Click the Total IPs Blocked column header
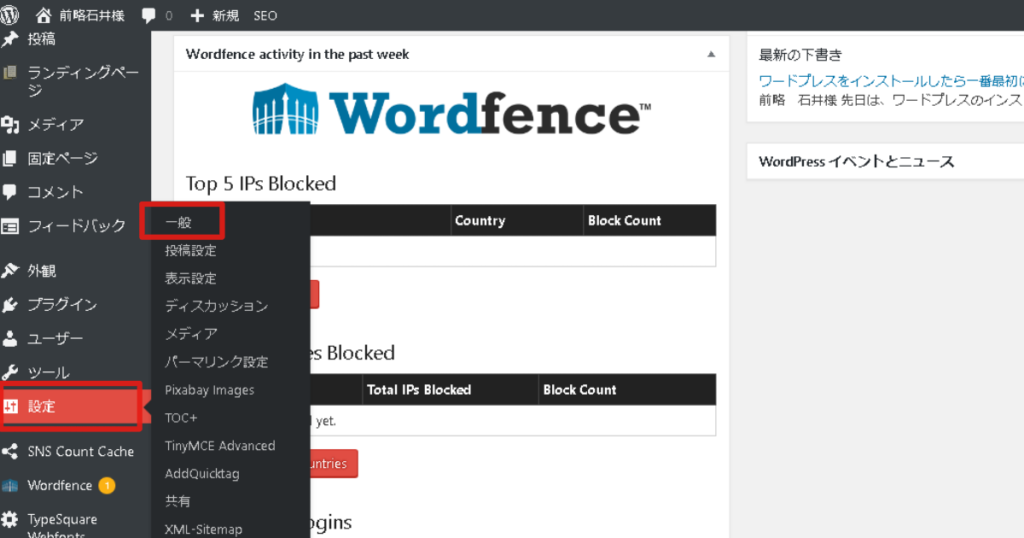Image resolution: width=1024 pixels, height=538 pixels. 419,390
